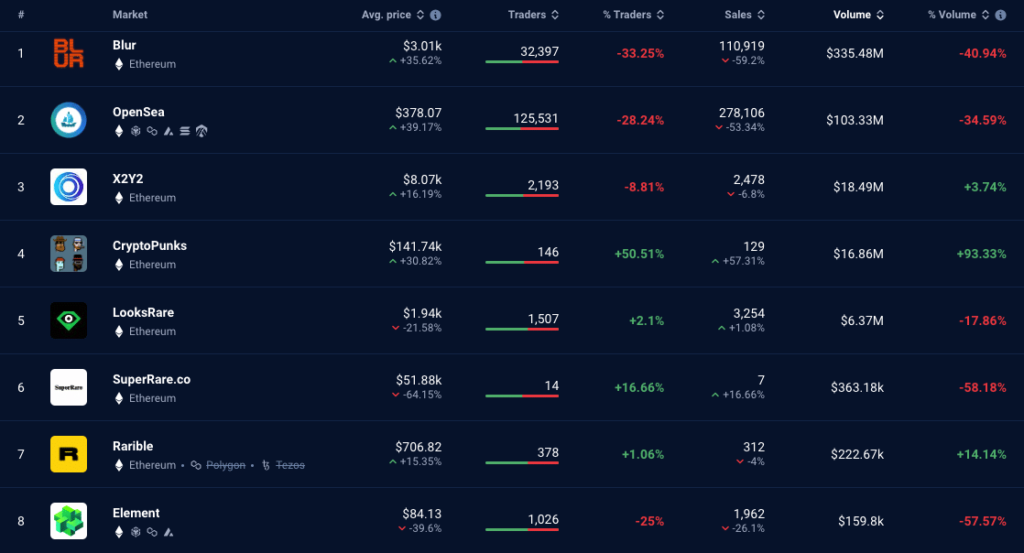Show the Avg. price info tooltip icon

(x=436, y=15)
